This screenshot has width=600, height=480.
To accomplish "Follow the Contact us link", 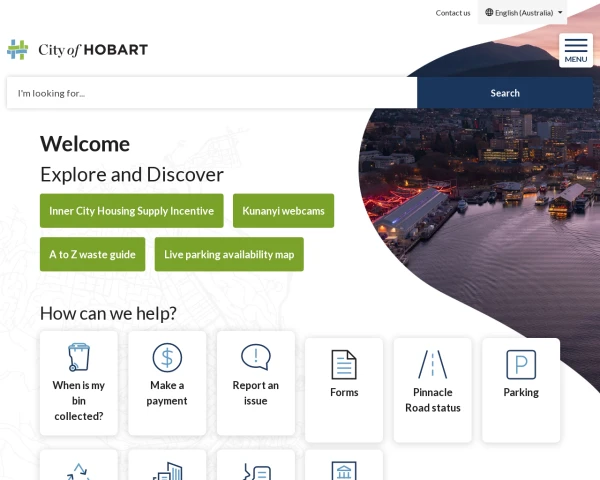I will pyautogui.click(x=453, y=13).
